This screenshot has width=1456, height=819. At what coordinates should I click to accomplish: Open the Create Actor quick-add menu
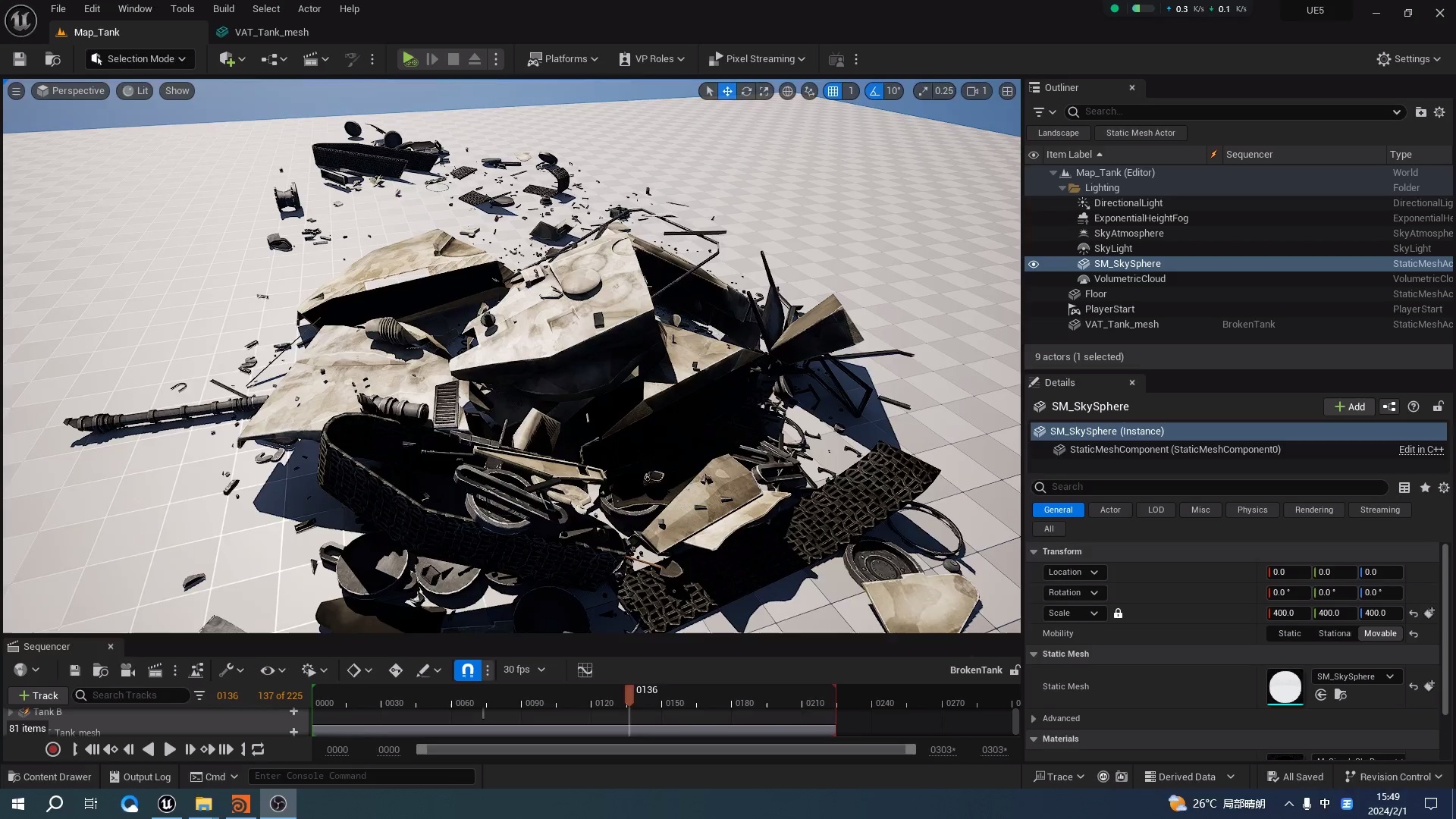pyautogui.click(x=227, y=58)
